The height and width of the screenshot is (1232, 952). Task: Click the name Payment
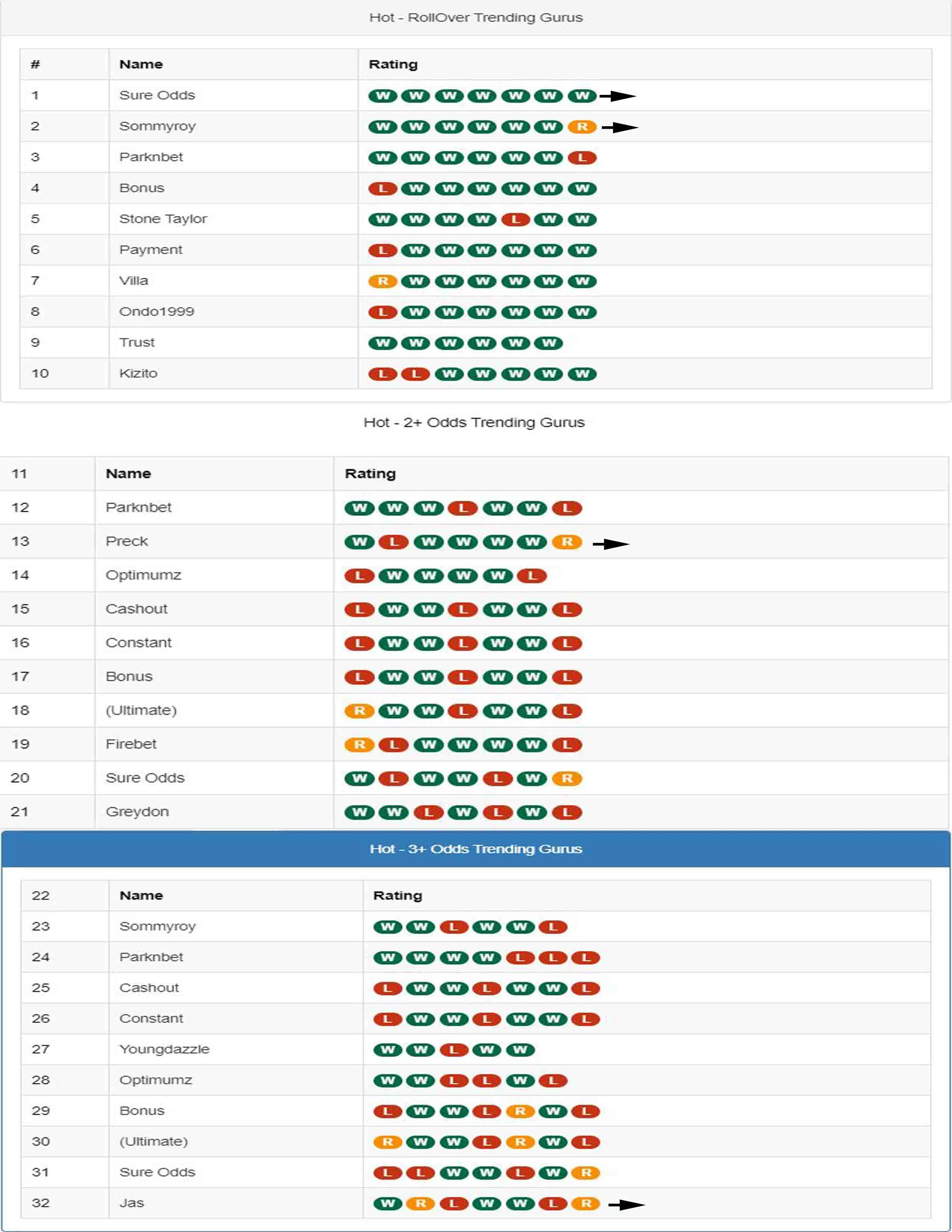[150, 250]
